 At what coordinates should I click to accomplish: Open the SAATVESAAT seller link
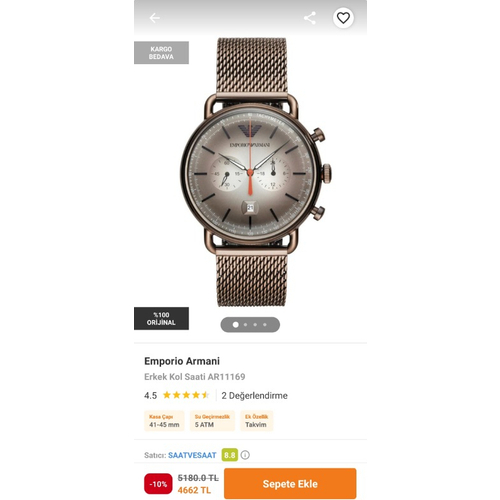pyautogui.click(x=192, y=455)
